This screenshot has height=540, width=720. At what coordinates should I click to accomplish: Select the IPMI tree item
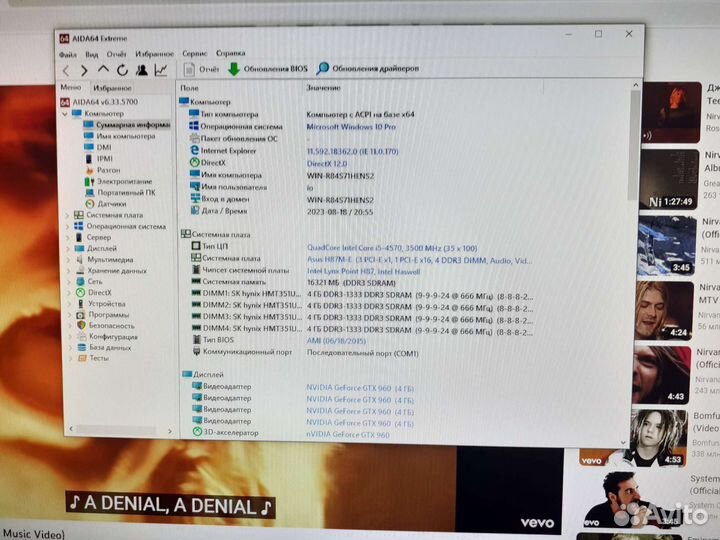pyautogui.click(x=99, y=158)
